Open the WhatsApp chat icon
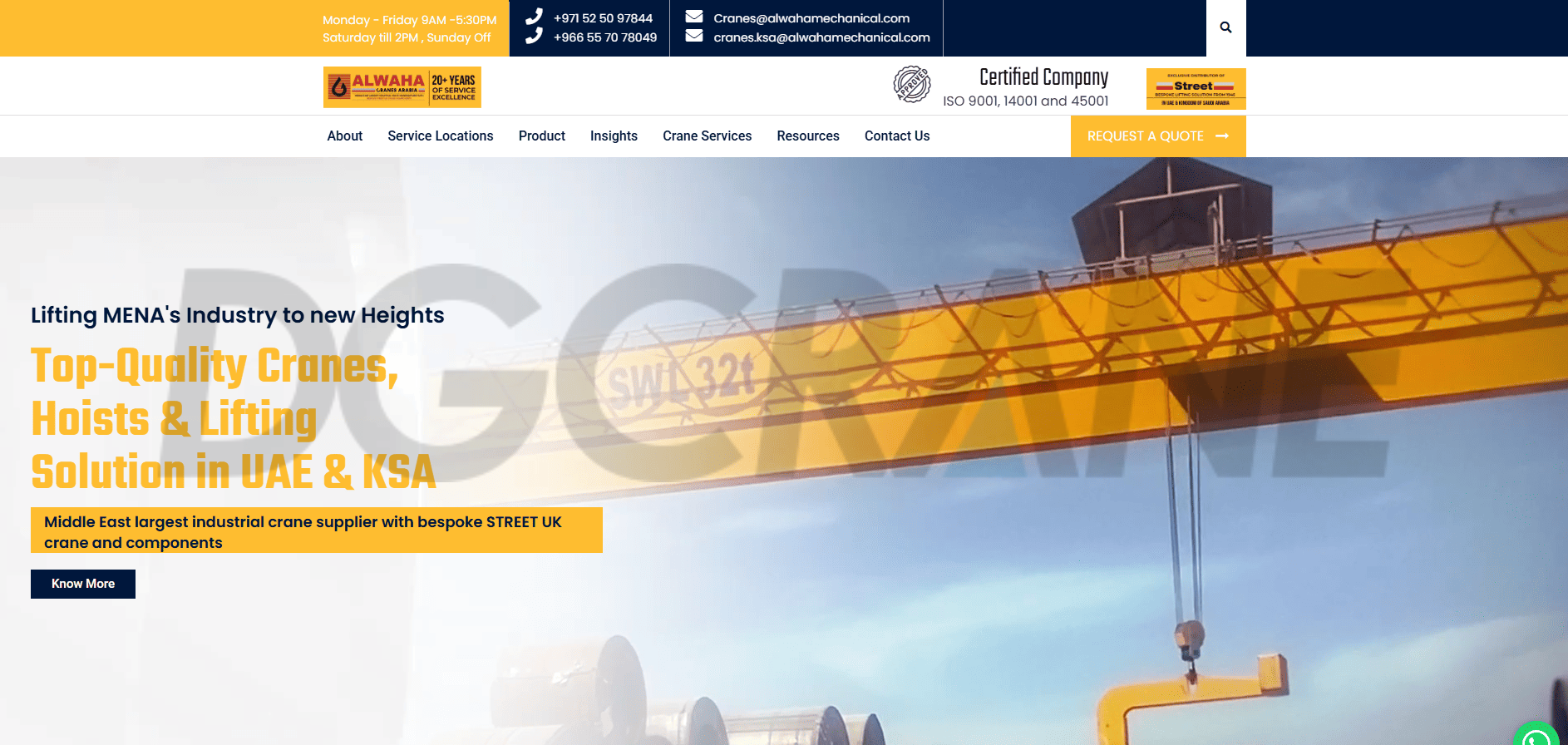This screenshot has height=745, width=1568. click(x=1536, y=734)
